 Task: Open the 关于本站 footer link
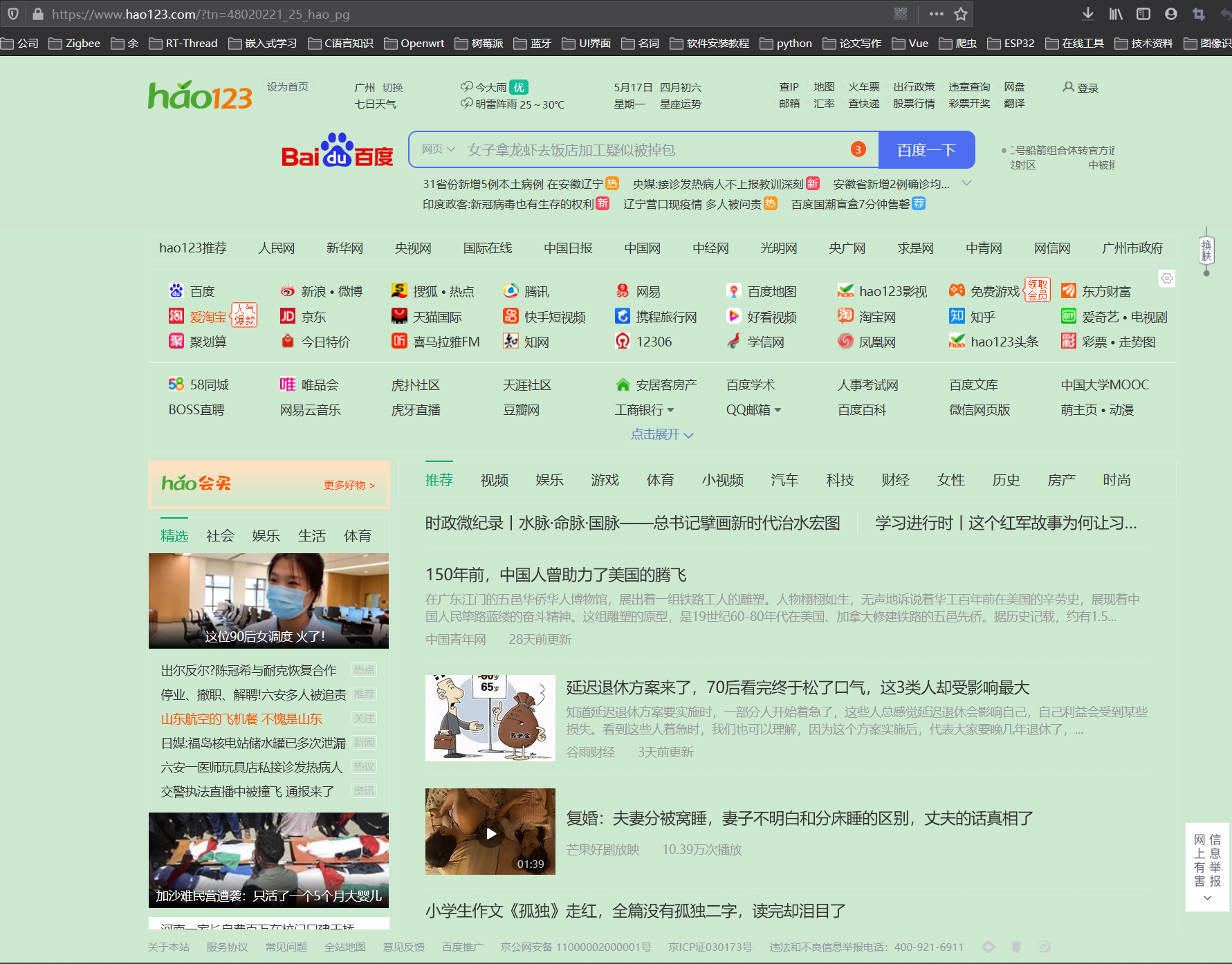(168, 947)
